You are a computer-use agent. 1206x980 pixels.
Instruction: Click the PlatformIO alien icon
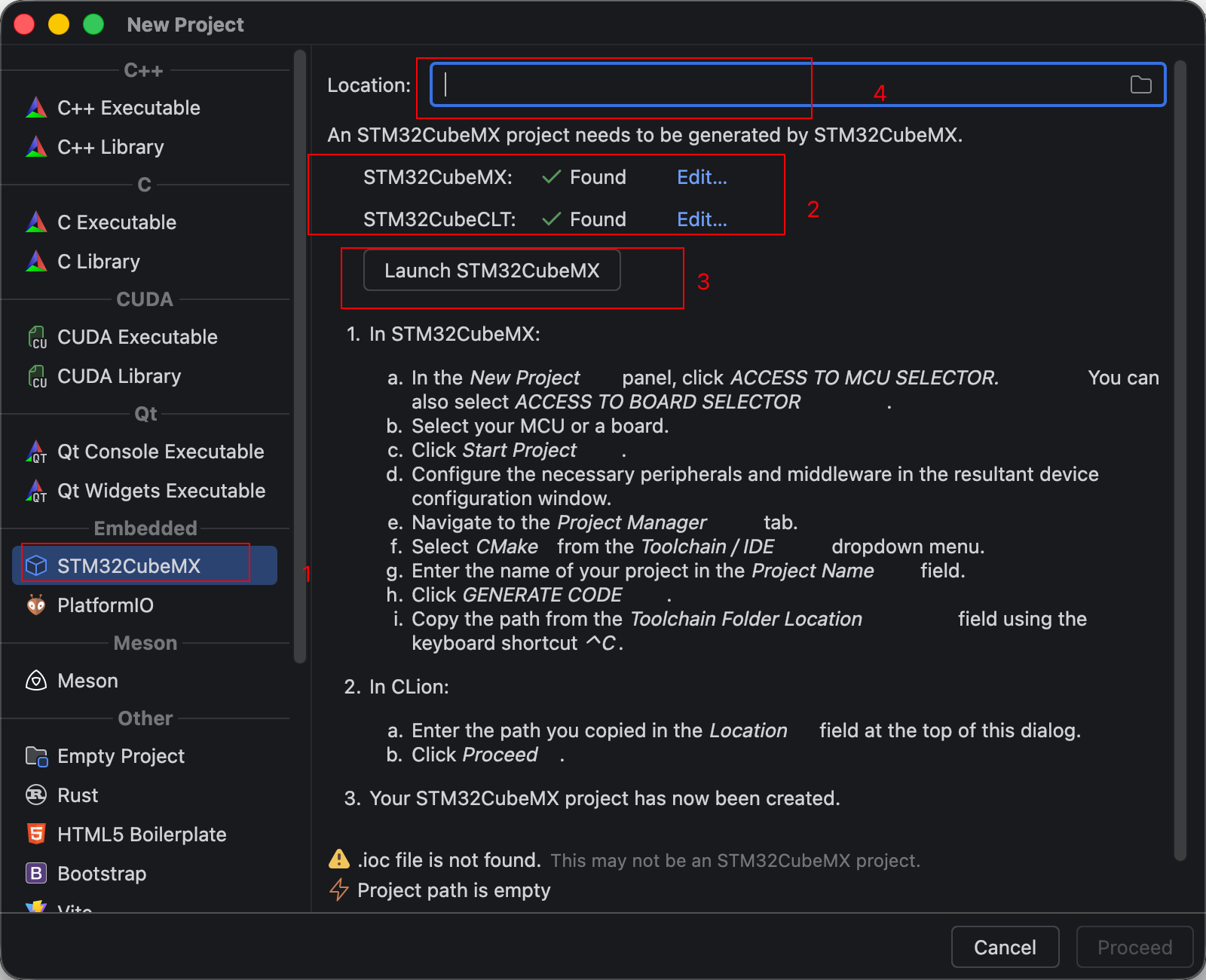coord(36,605)
